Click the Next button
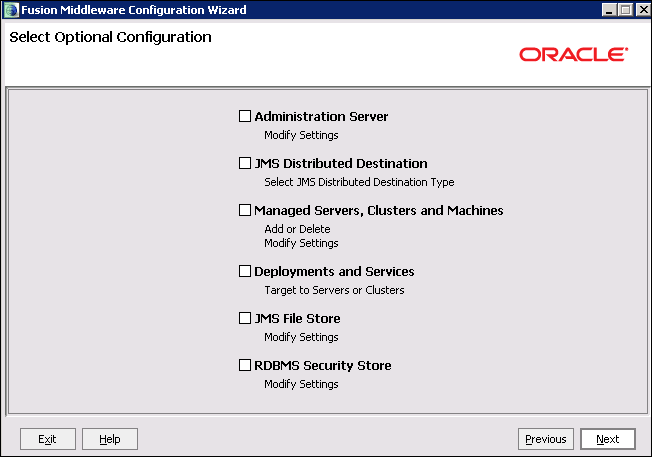Viewport: 652px width, 457px height. click(608, 439)
